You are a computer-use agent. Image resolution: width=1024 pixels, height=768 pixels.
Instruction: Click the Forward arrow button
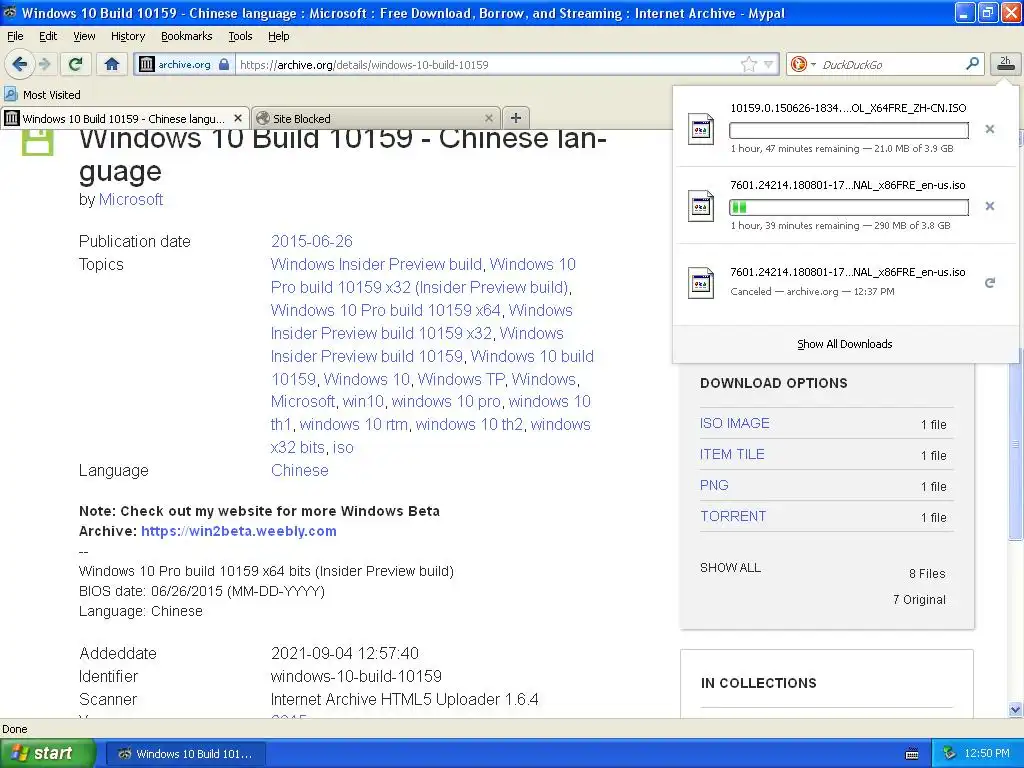pyautogui.click(x=44, y=64)
